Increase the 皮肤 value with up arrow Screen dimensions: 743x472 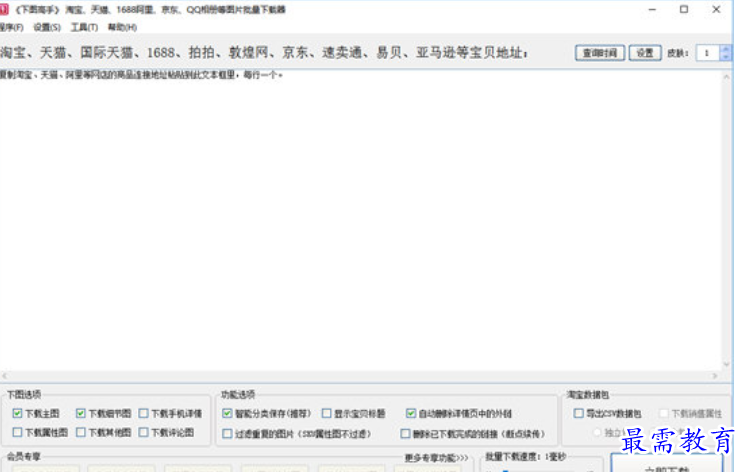point(725,49)
